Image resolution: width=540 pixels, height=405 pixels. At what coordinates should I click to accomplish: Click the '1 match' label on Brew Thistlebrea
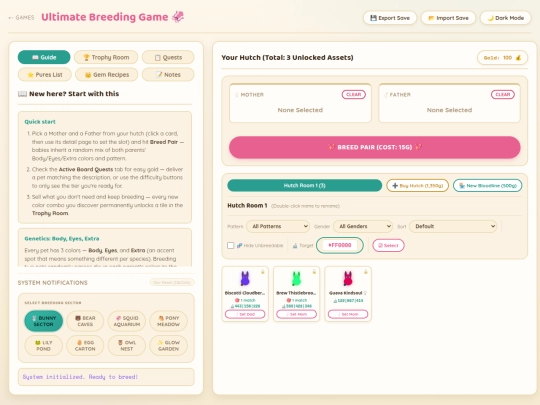[296, 300]
